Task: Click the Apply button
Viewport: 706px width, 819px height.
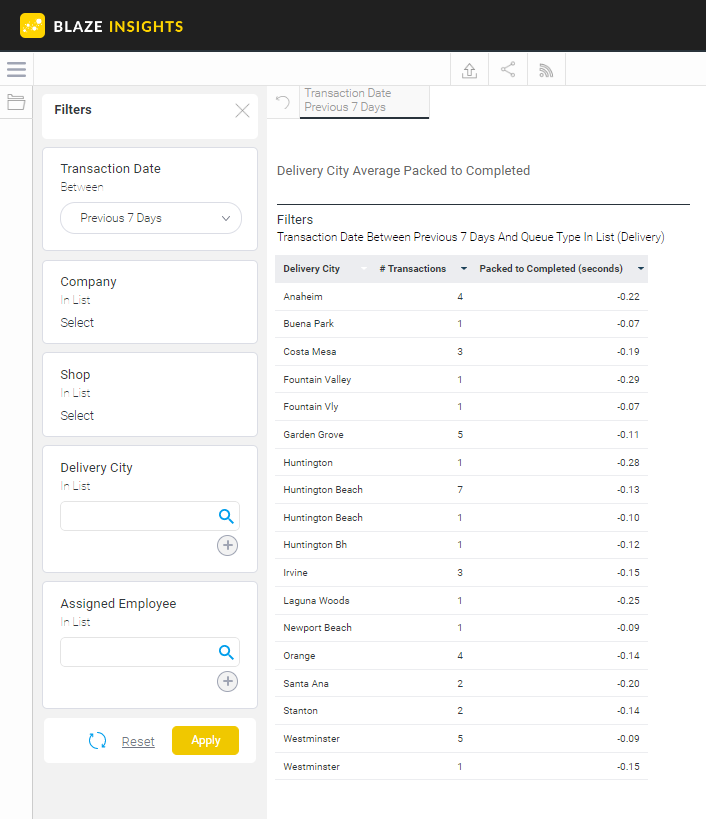Action: pos(205,740)
